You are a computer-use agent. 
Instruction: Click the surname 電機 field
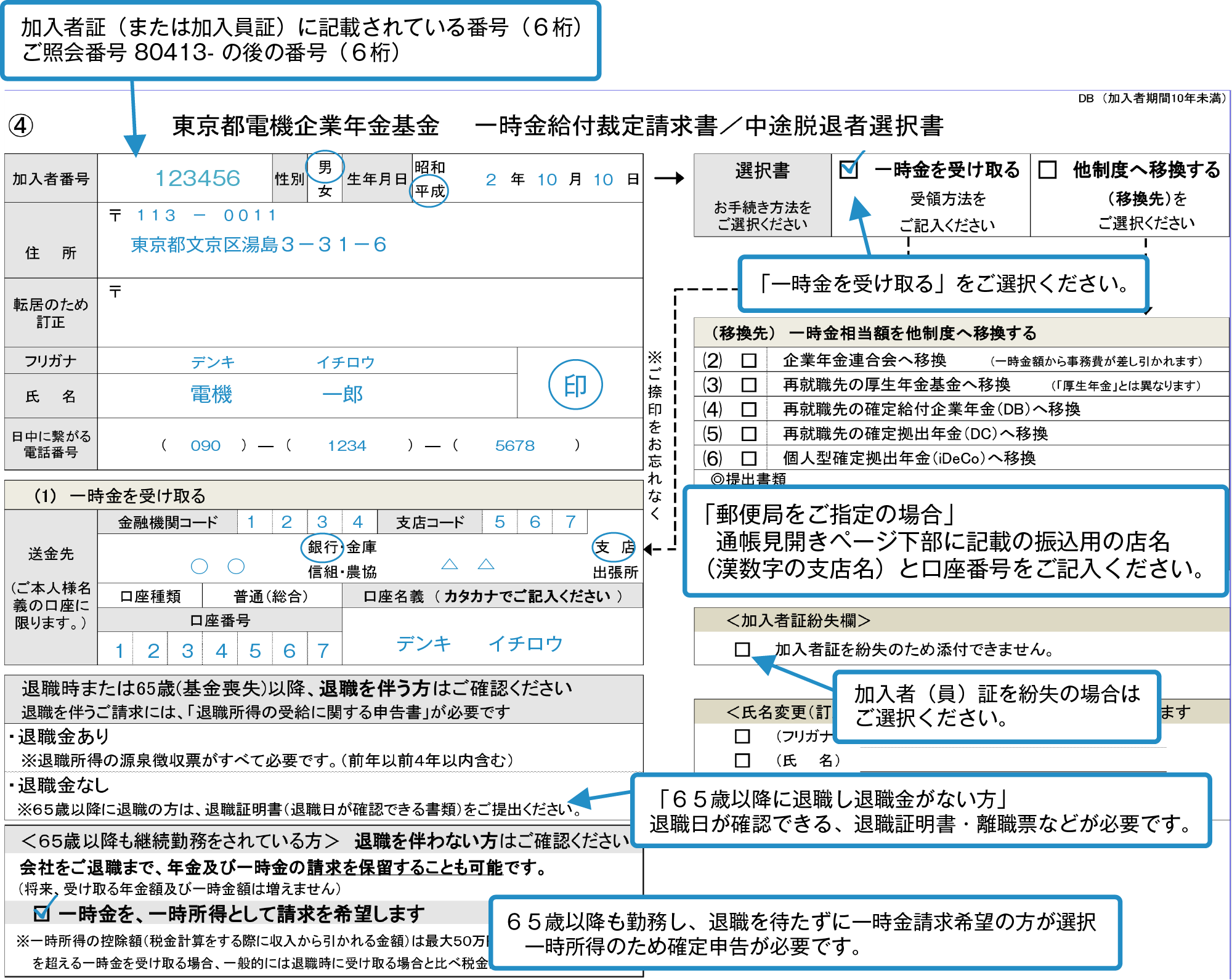click(211, 394)
